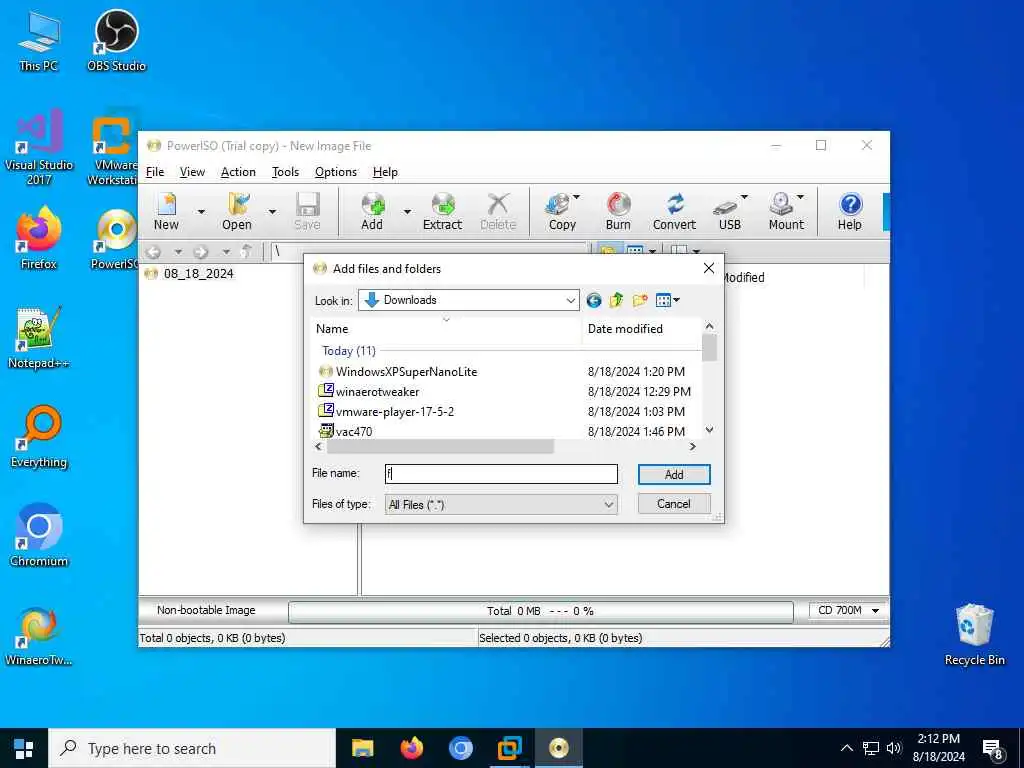Click the Copy disc toolbar icon
Image resolution: width=1024 pixels, height=768 pixels.
(x=562, y=211)
